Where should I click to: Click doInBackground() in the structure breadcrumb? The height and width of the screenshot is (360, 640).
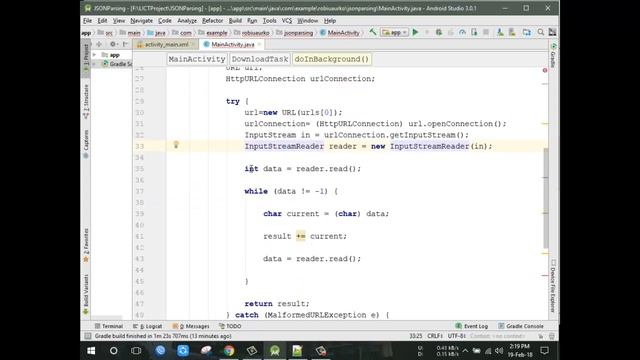(331, 59)
